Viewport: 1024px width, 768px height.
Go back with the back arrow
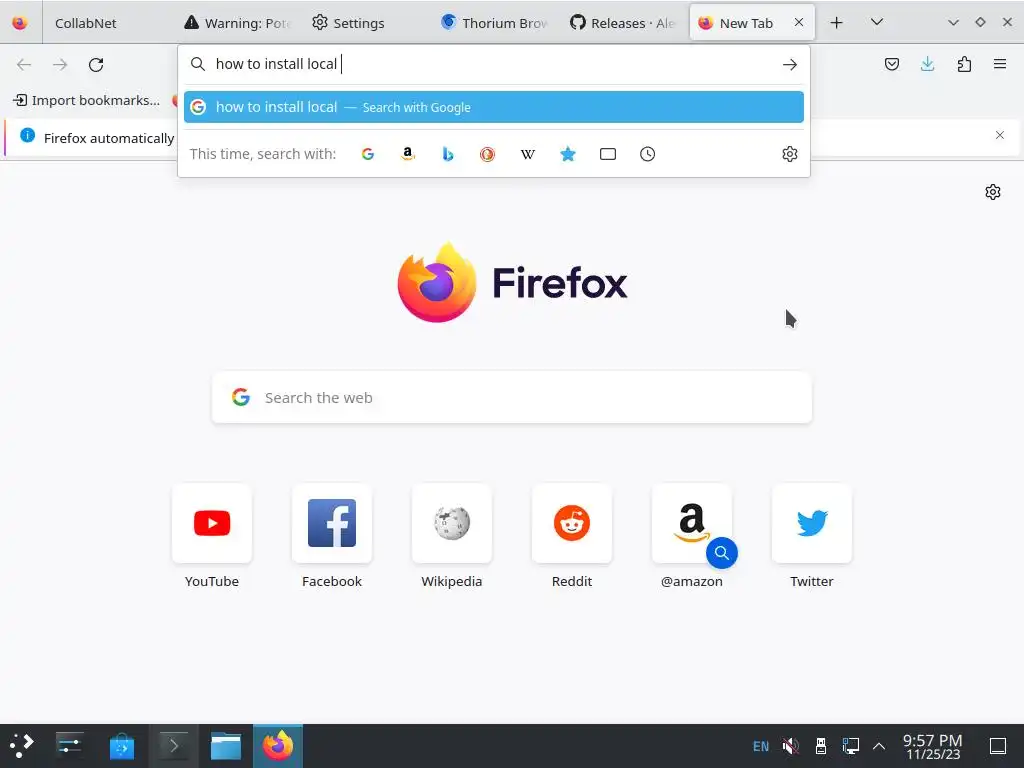click(x=24, y=64)
